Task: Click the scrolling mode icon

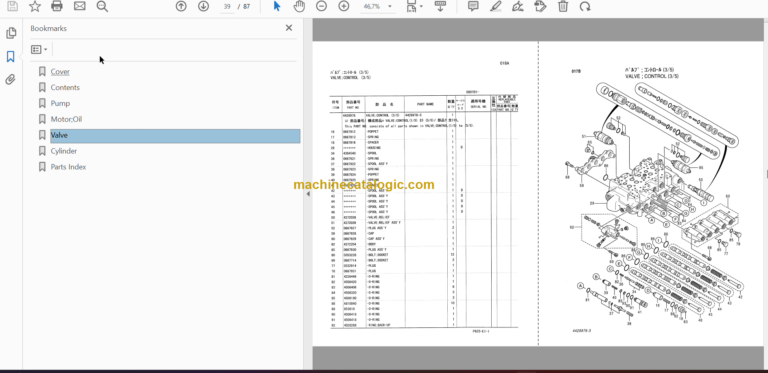Action: 440,6
